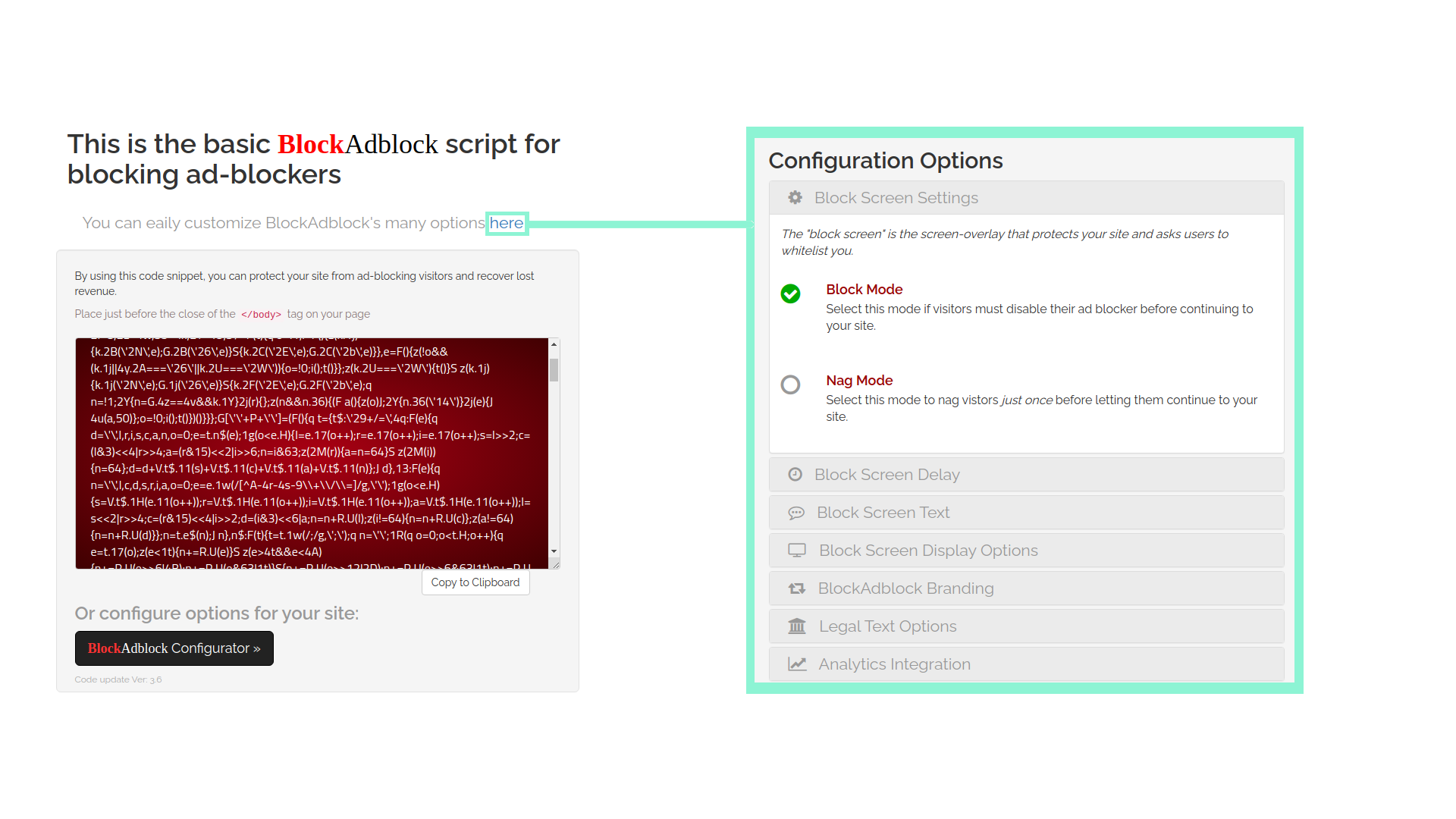Select the Block Mode radio option
The width and height of the screenshot is (1456, 819).
tap(790, 293)
